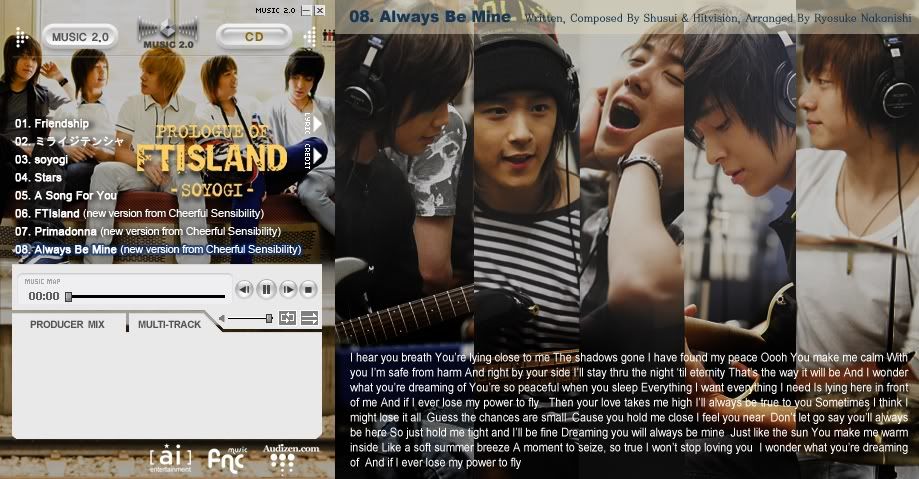The image size is (919, 479).
Task: Click the dotted icon left of MUSIC 2.0 button
Action: [x=22, y=37]
